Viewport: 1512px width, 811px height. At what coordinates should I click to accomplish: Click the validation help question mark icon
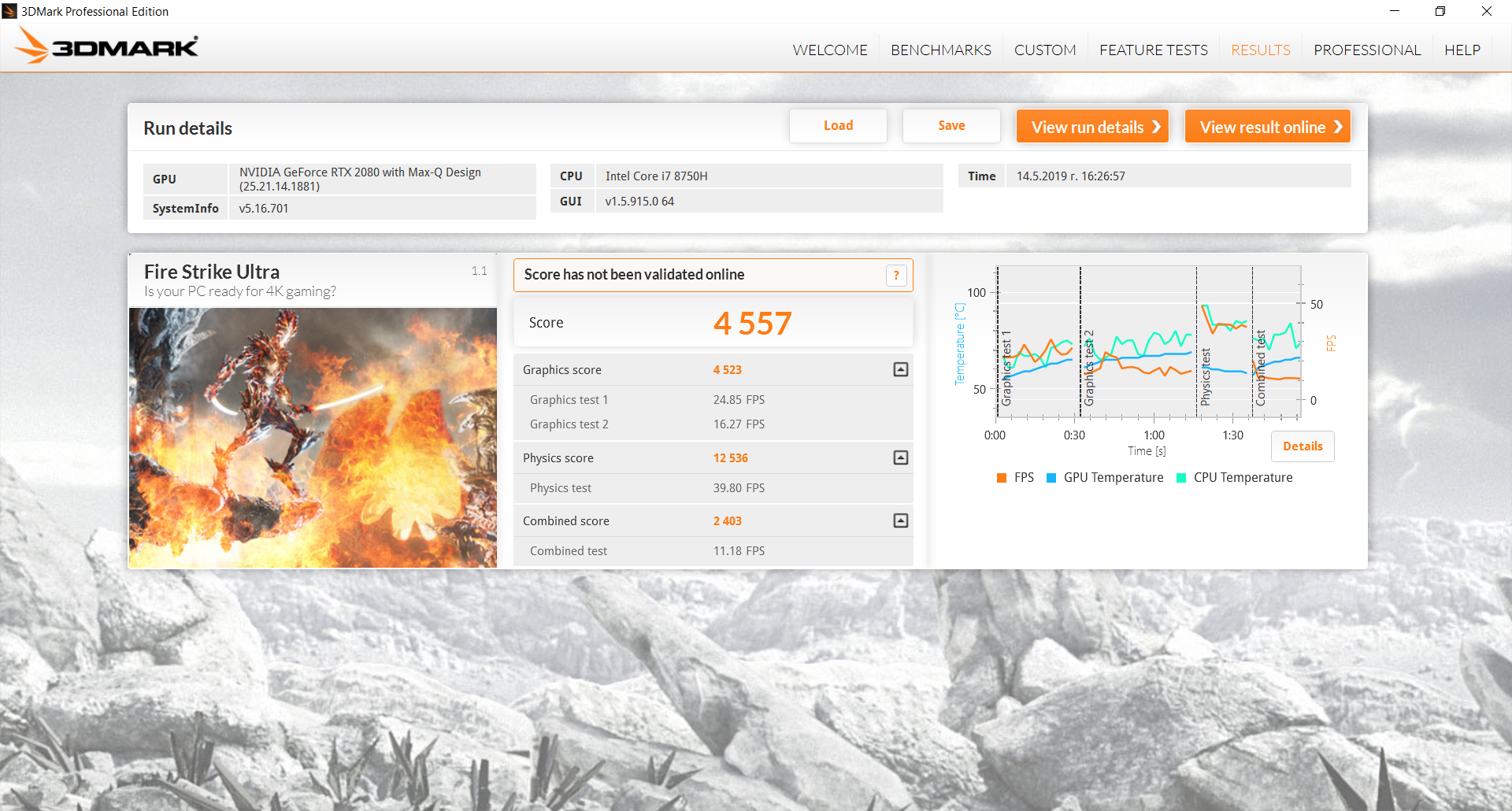click(896, 276)
